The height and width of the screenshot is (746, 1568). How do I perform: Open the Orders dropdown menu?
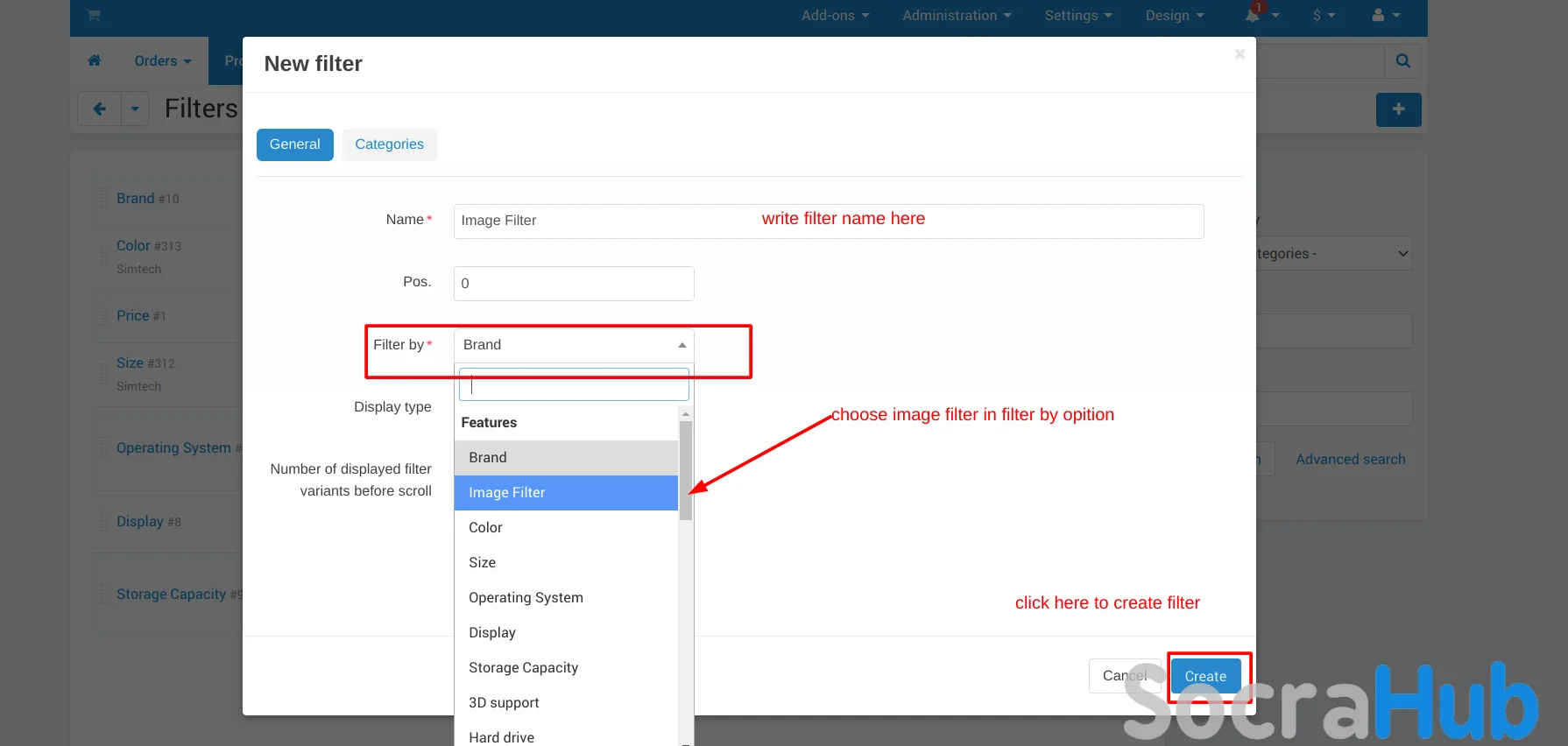(162, 61)
